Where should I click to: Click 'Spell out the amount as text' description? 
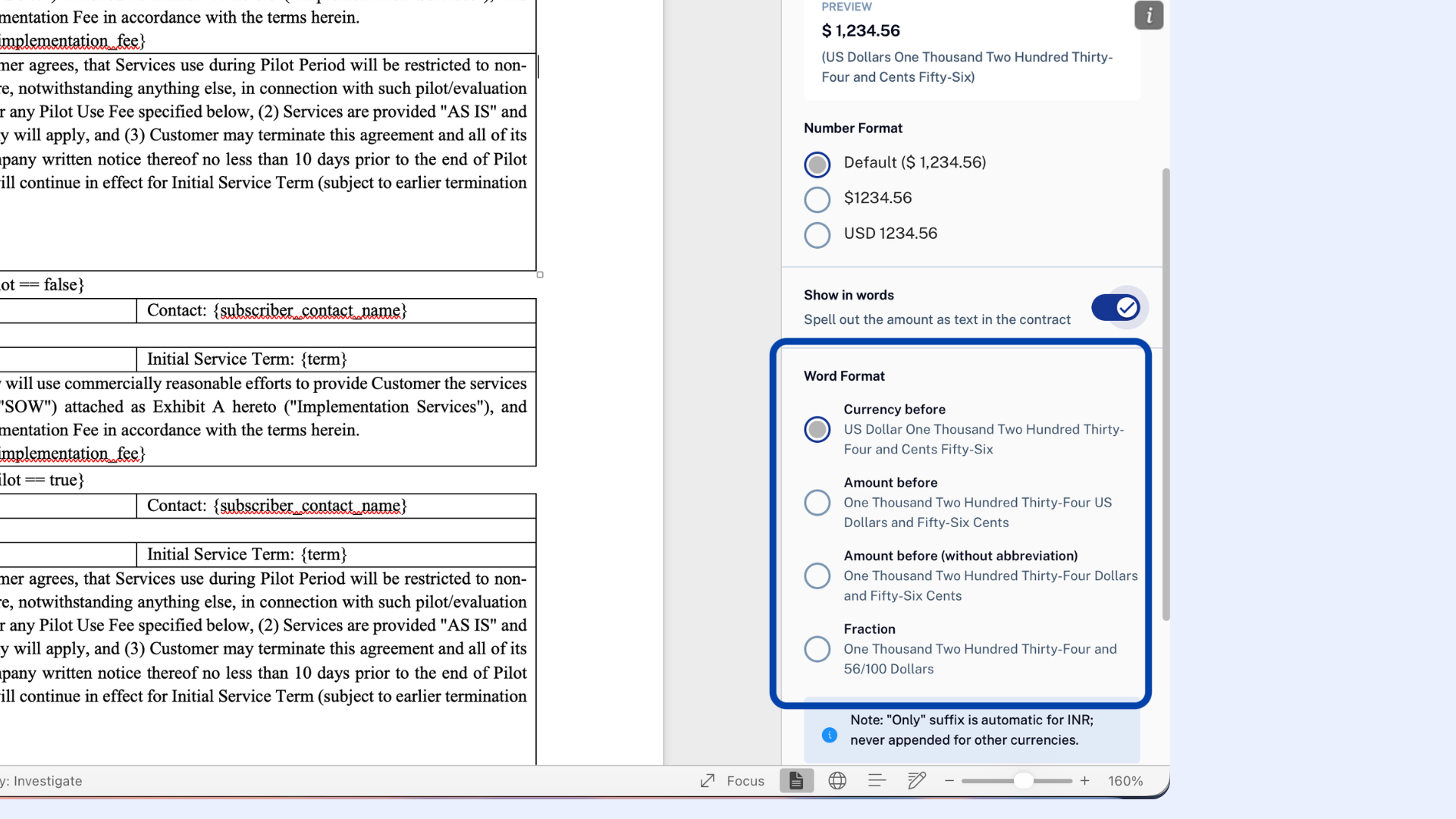(x=937, y=320)
